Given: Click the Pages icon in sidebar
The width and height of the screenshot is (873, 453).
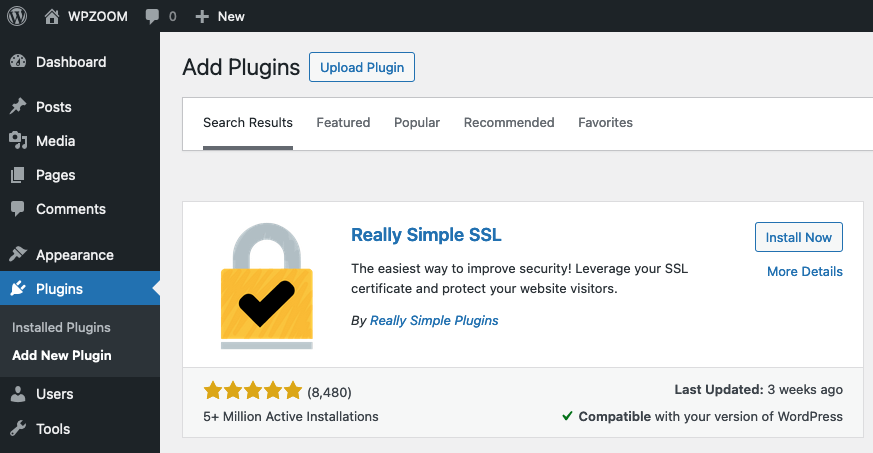Looking at the screenshot, I should click(18, 175).
